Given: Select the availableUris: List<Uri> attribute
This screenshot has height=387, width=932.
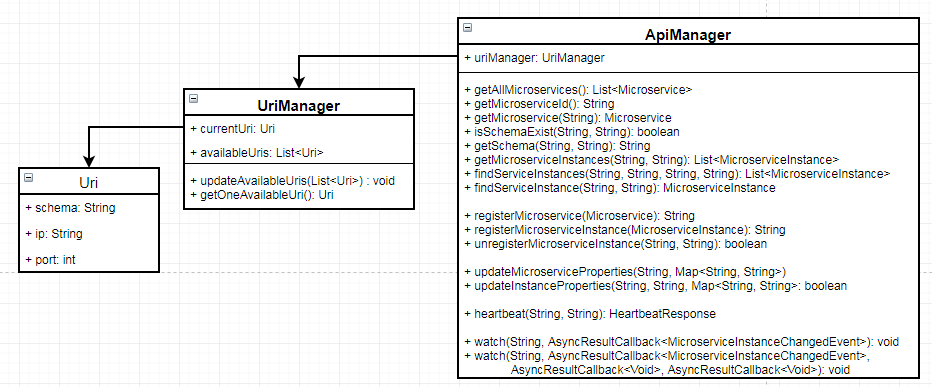Looking at the screenshot, I should (x=257, y=153).
